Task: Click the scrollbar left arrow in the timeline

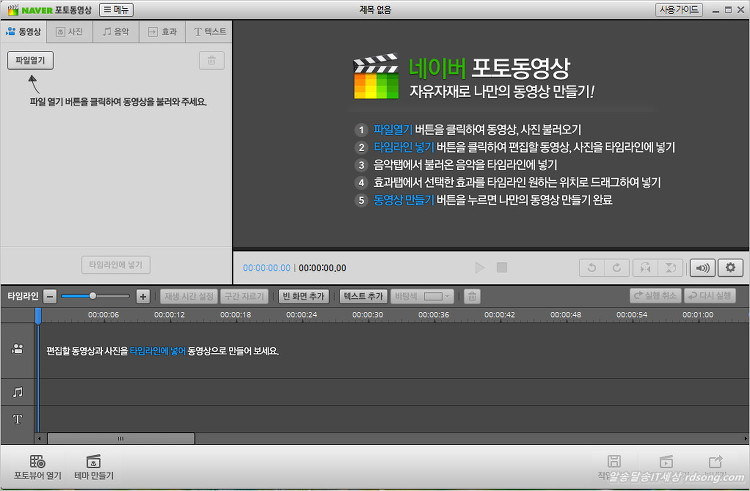Action: (40, 438)
